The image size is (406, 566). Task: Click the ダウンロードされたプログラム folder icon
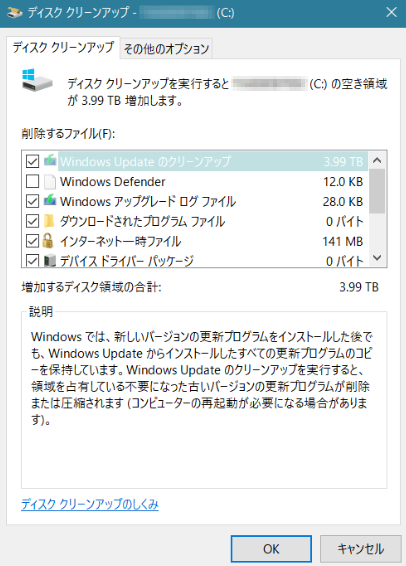pos(49,221)
